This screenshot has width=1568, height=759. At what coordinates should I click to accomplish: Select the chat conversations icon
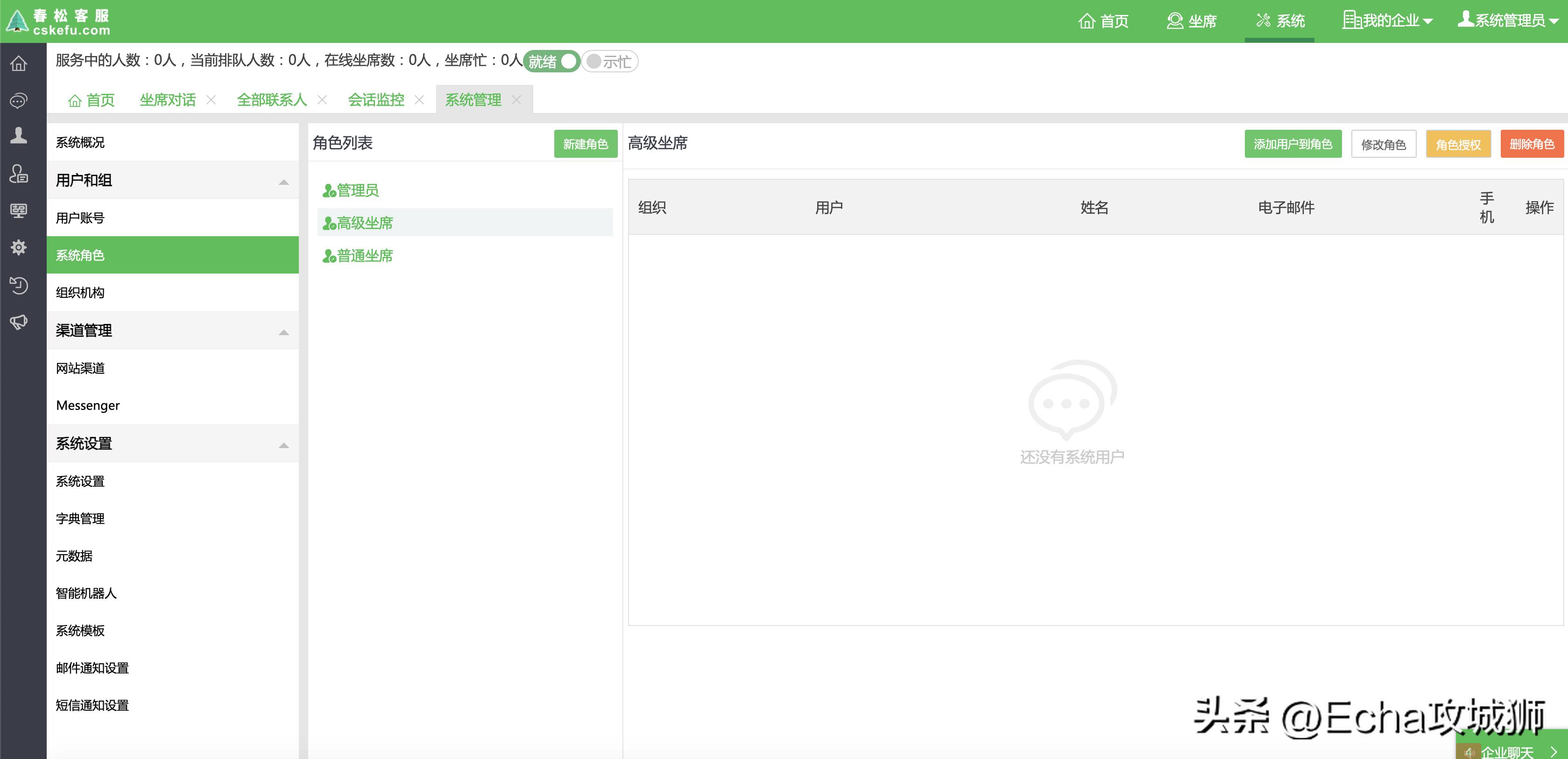(19, 100)
